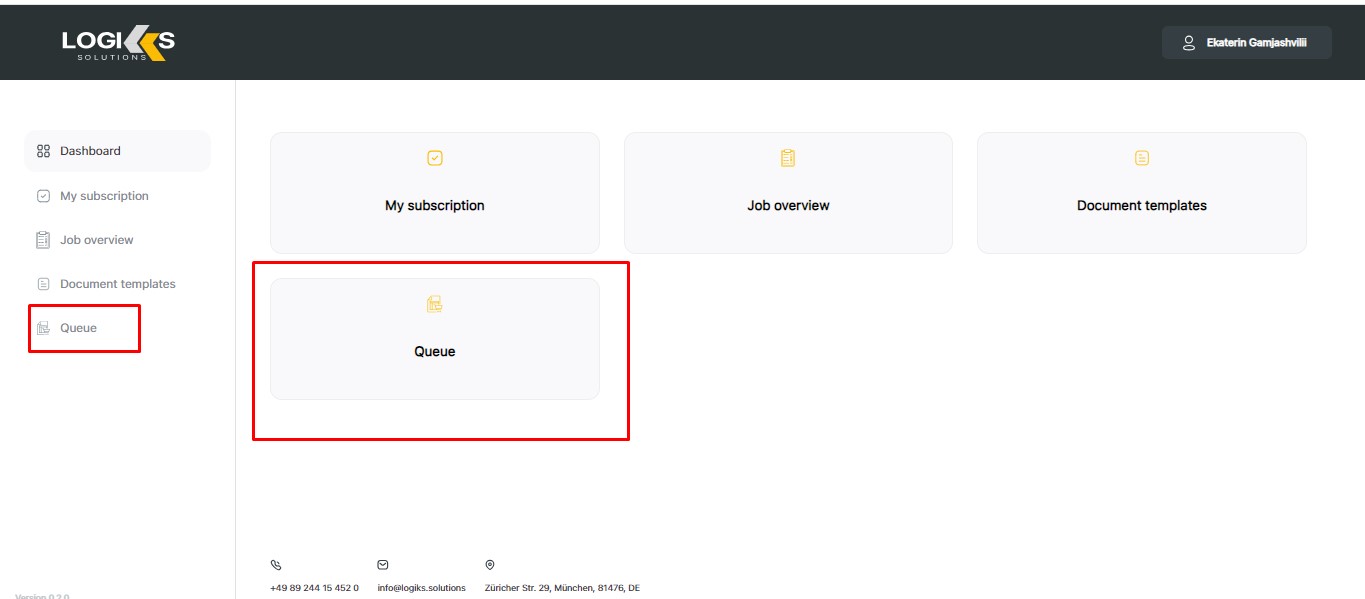Open the Job overview card title
The image size is (1365, 599).
point(788,206)
